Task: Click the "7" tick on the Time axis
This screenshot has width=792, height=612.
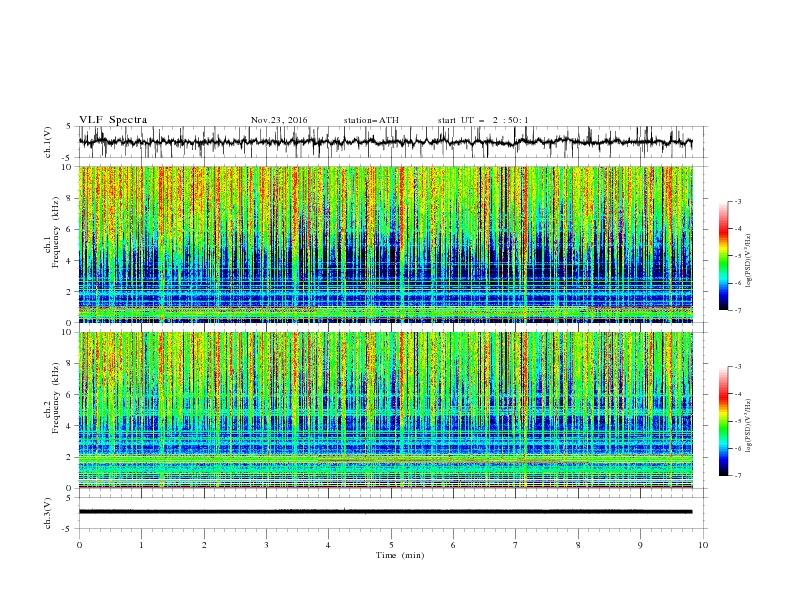Action: [516, 545]
